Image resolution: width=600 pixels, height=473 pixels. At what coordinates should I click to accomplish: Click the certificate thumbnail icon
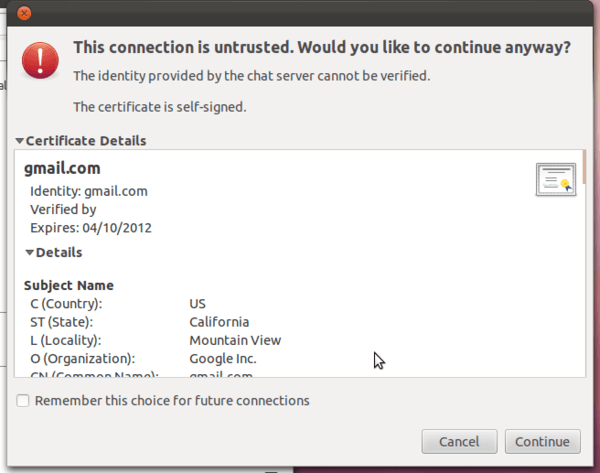[555, 179]
